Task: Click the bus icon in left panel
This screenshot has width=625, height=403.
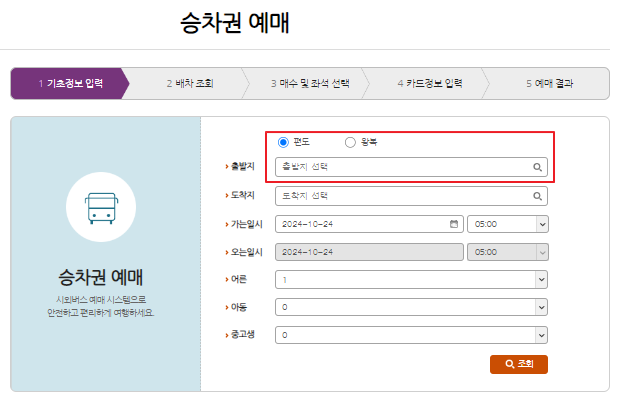Action: pos(101,208)
